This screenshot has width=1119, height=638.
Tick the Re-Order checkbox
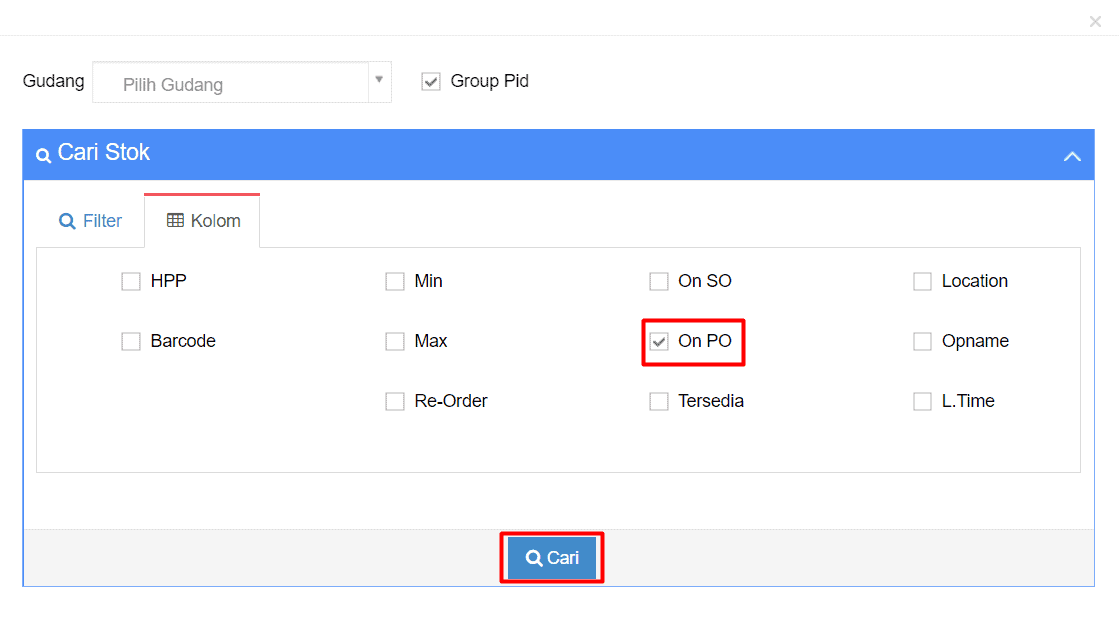point(395,402)
